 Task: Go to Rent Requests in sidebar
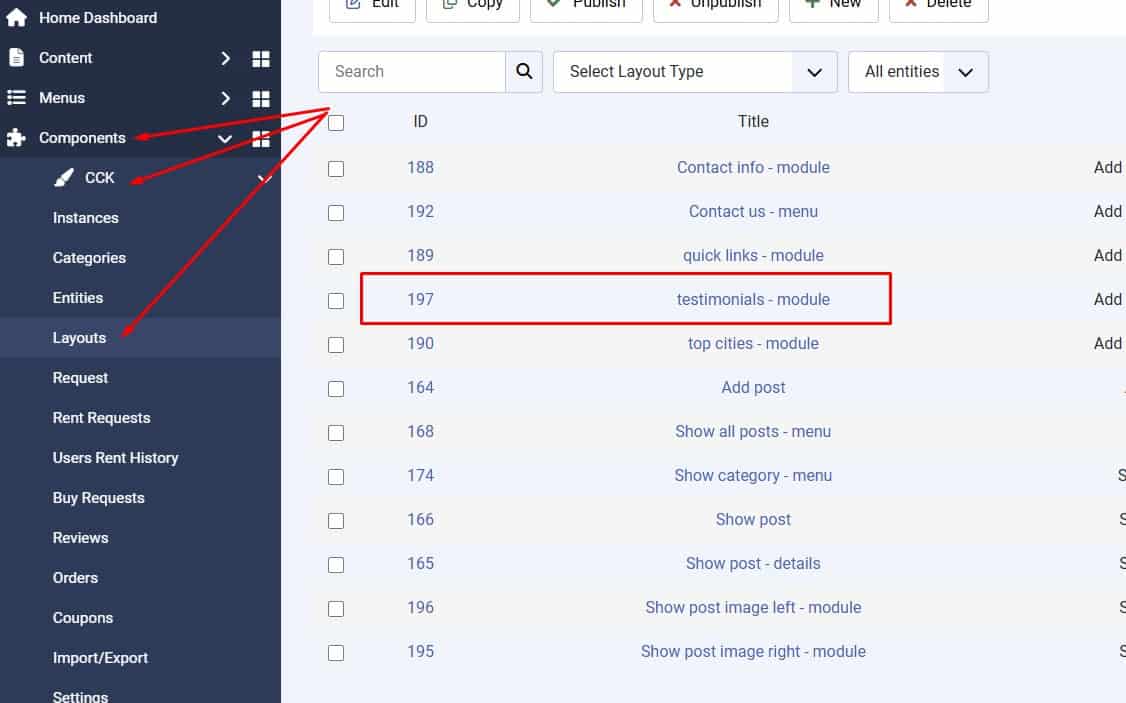101,418
